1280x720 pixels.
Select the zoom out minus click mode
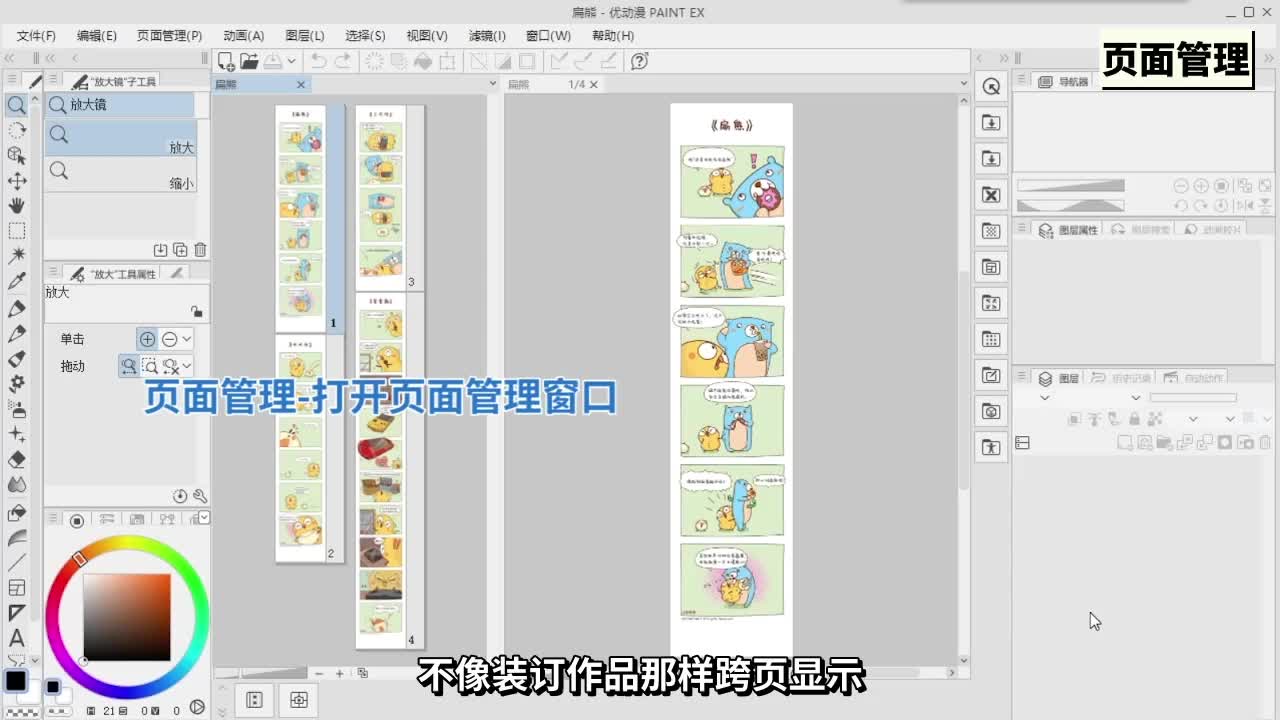click(169, 339)
